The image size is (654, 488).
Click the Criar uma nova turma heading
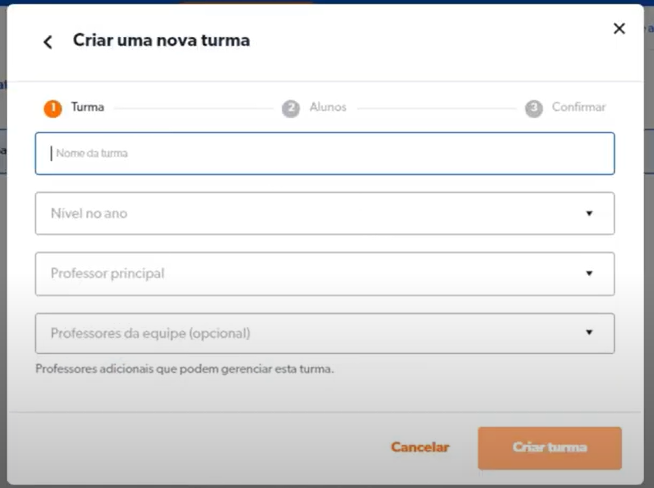161,41
